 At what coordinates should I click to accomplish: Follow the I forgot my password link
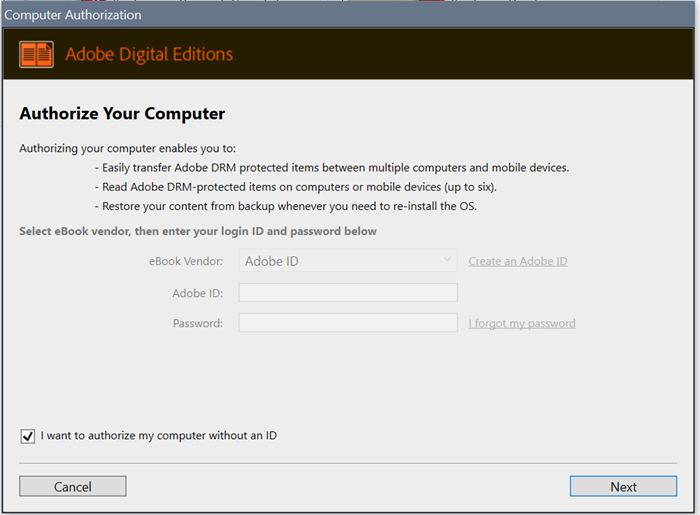522,323
